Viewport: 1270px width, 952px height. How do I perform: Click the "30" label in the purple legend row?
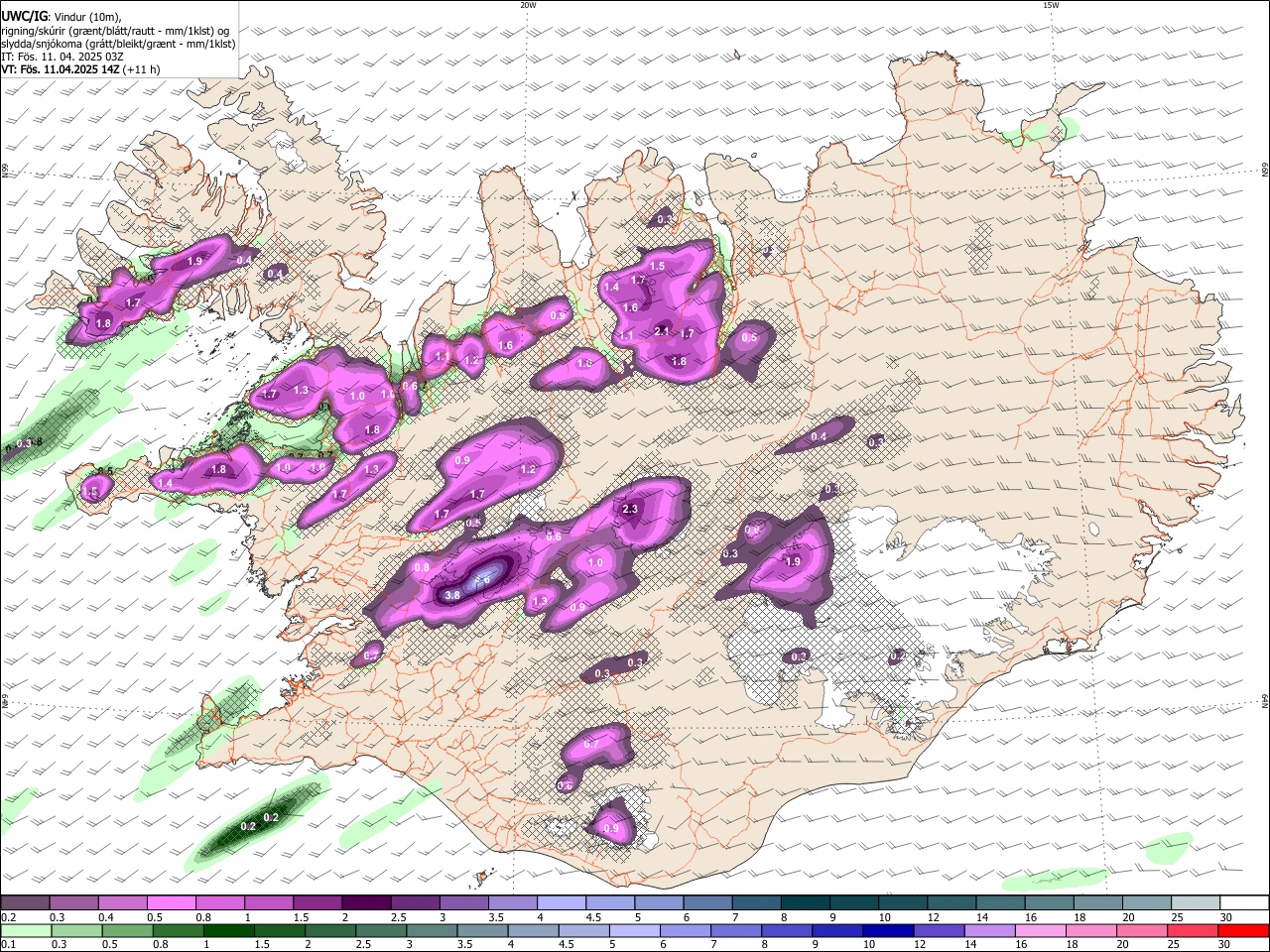pos(1226,917)
